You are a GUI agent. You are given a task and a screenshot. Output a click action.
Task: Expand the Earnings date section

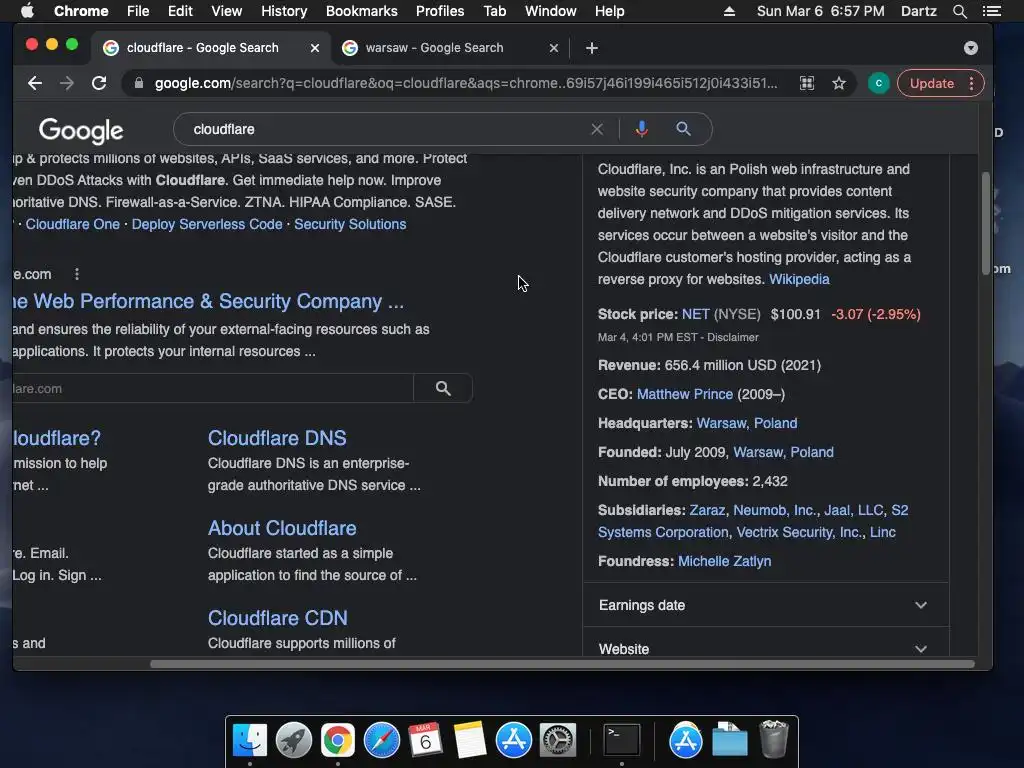765,605
